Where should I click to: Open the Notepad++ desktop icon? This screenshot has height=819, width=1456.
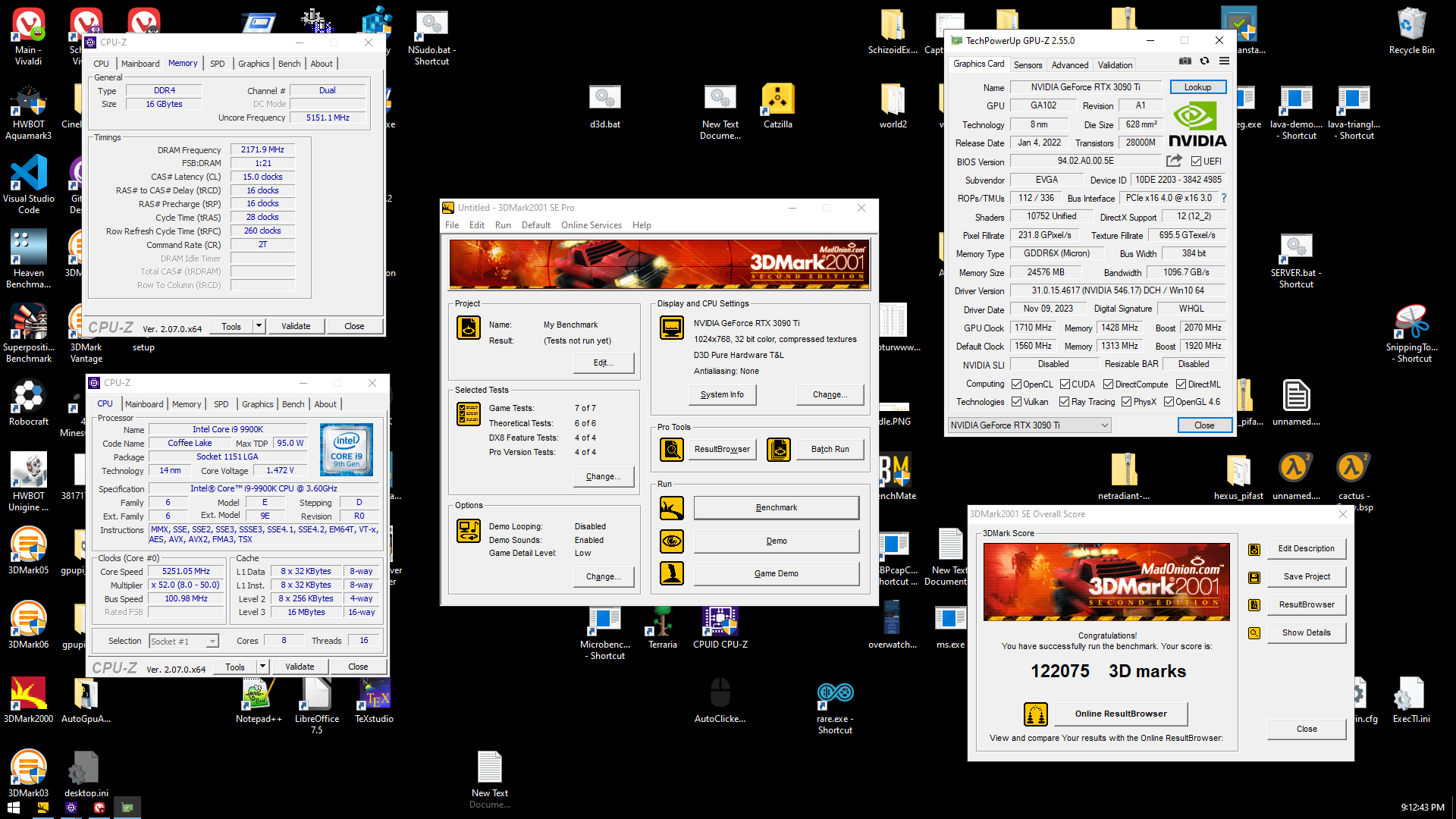(259, 701)
